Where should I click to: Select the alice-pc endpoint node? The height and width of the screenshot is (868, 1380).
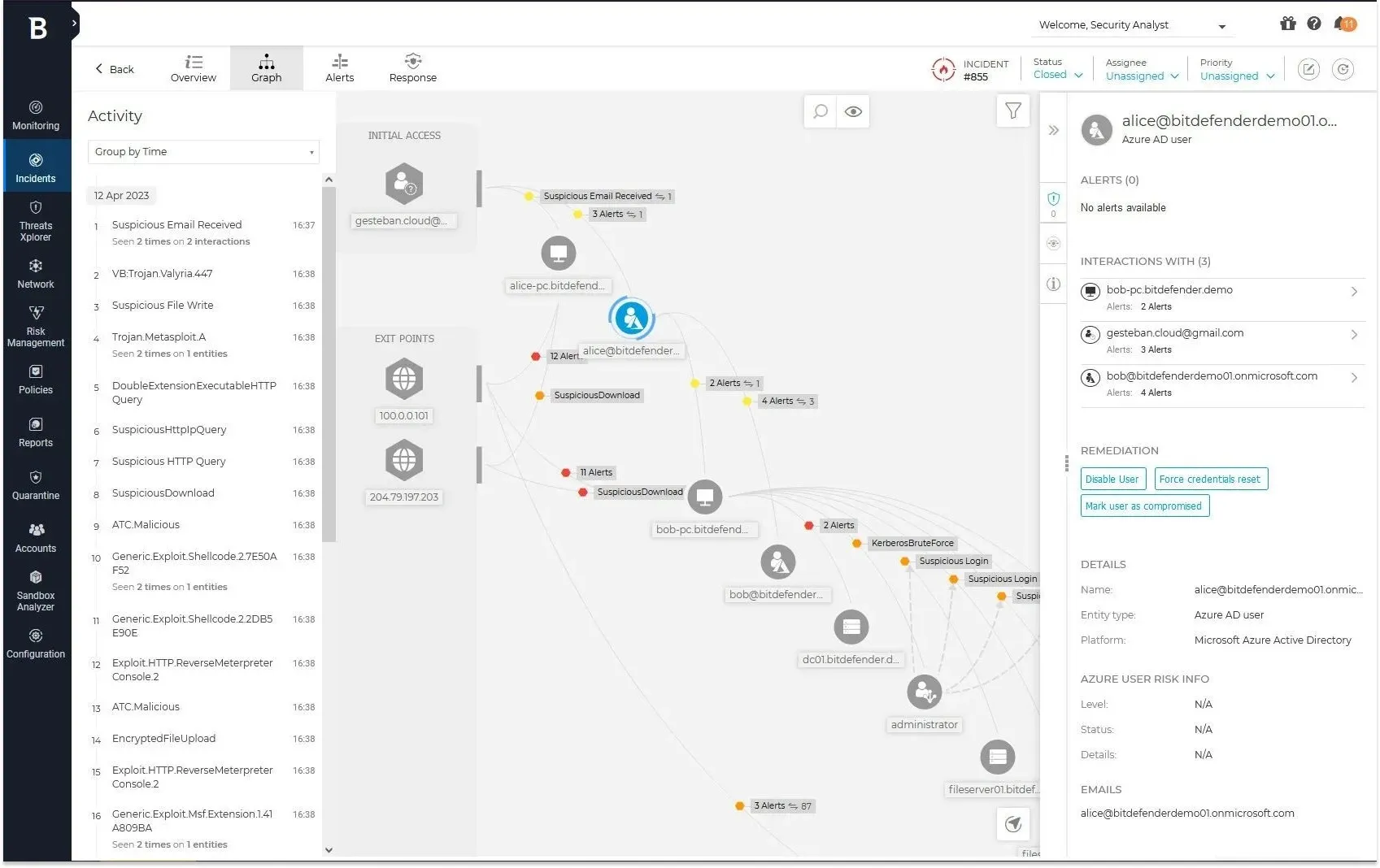click(559, 254)
